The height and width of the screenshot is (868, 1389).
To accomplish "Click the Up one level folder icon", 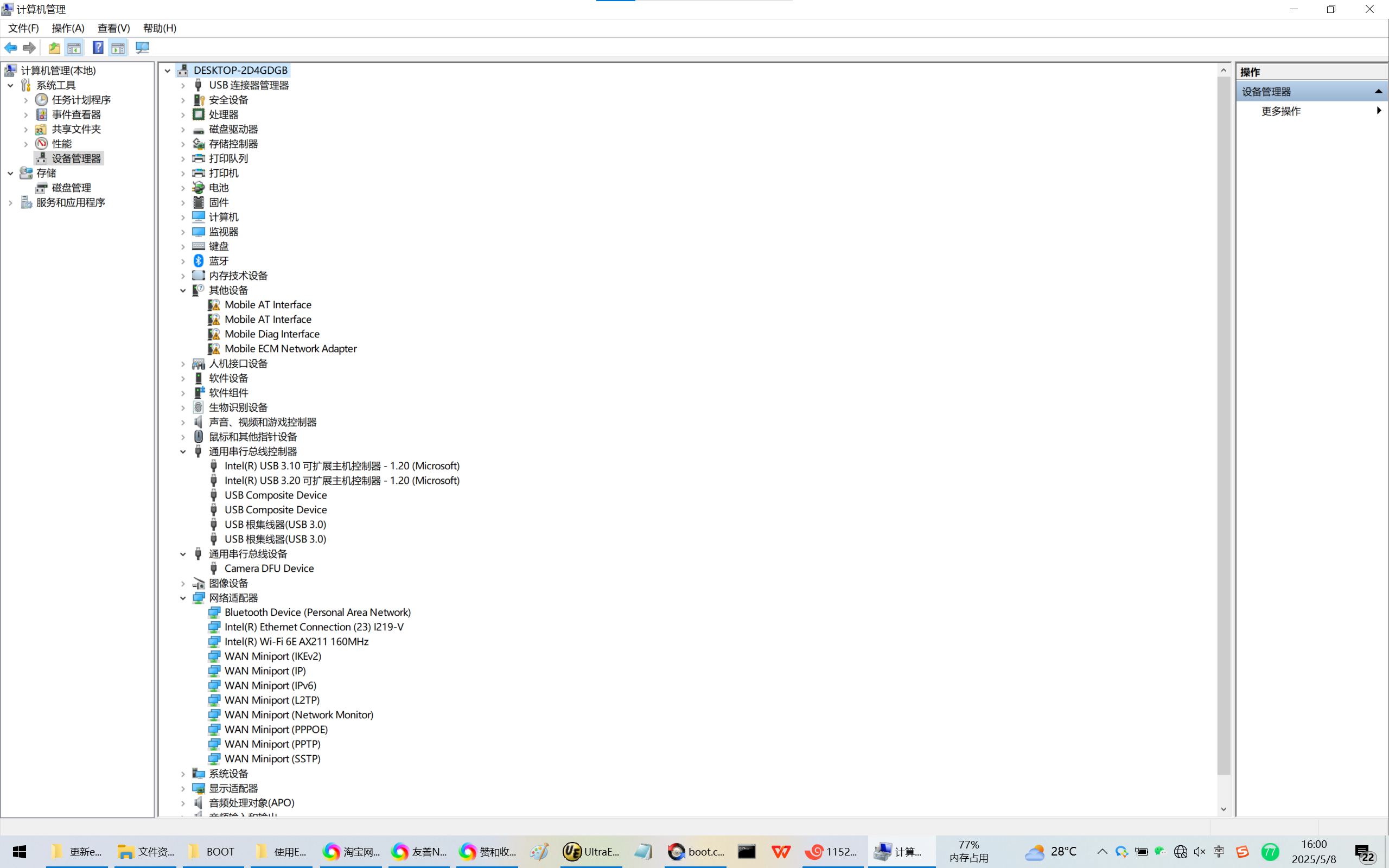I will click(54, 48).
